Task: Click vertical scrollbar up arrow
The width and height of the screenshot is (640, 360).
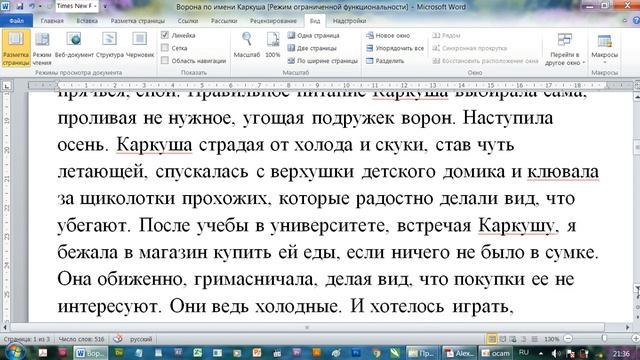Action: coord(636,97)
